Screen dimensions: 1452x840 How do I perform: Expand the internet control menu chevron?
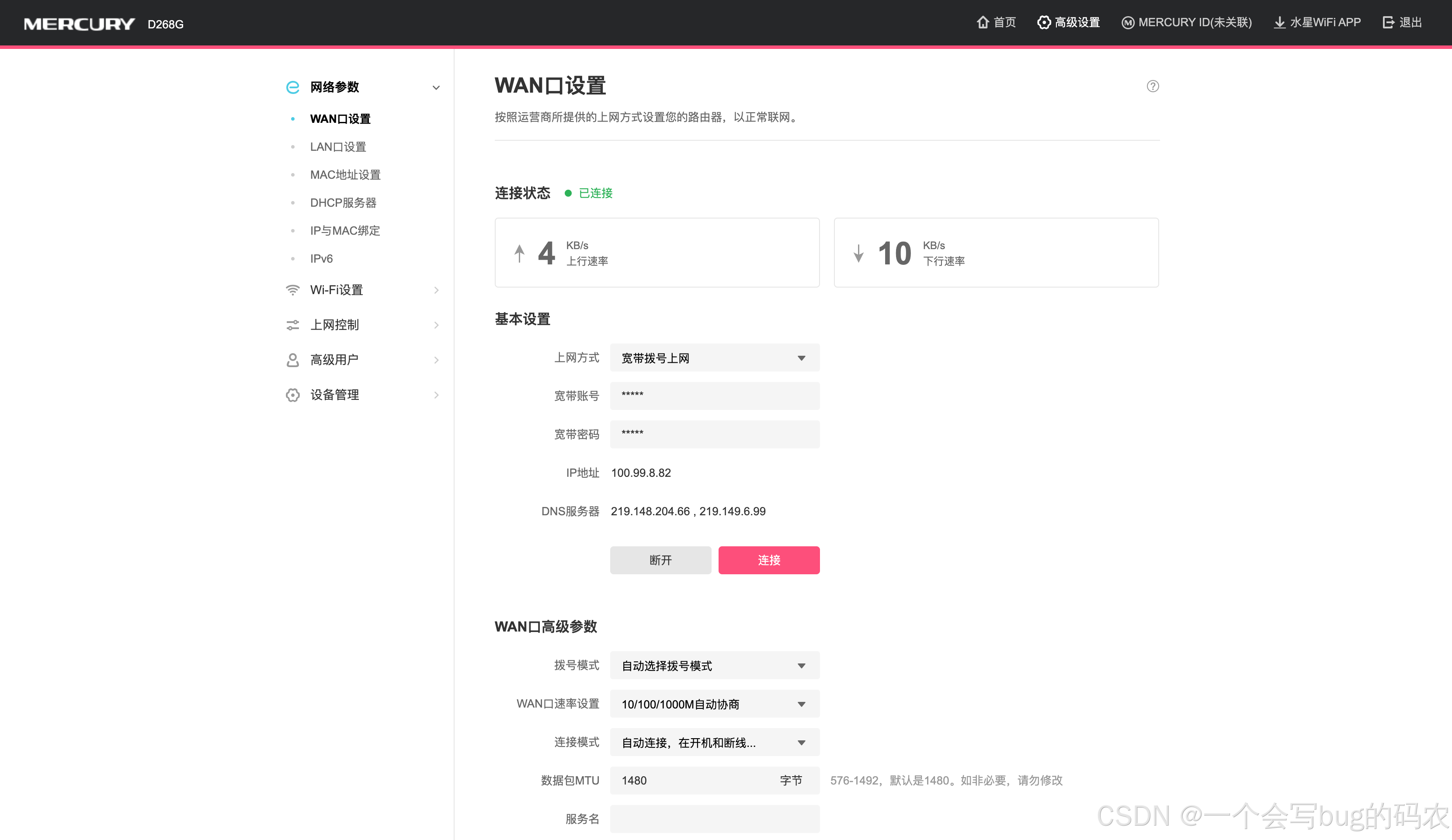436,326
